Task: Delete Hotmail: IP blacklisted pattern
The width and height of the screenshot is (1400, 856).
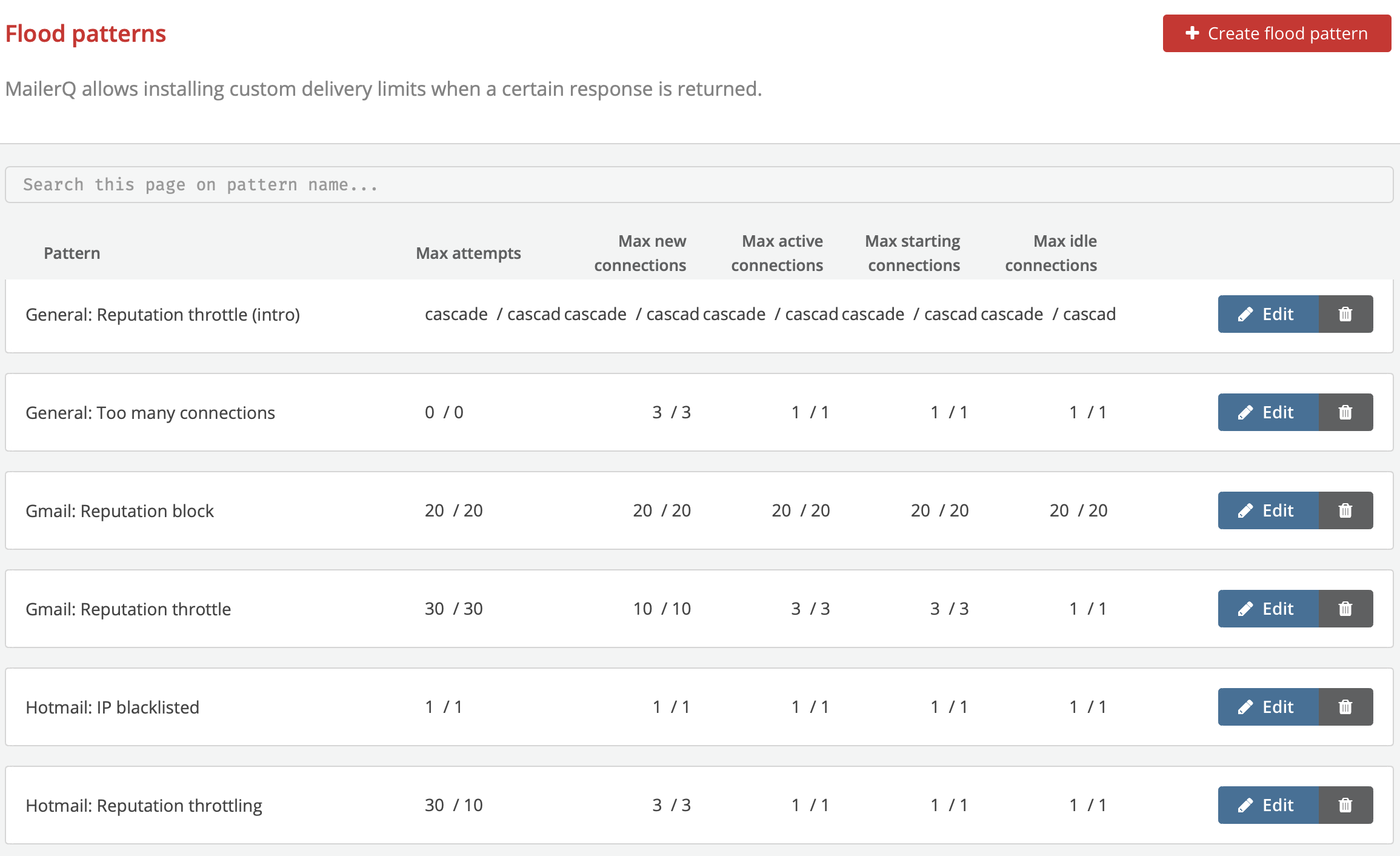Action: (x=1345, y=707)
